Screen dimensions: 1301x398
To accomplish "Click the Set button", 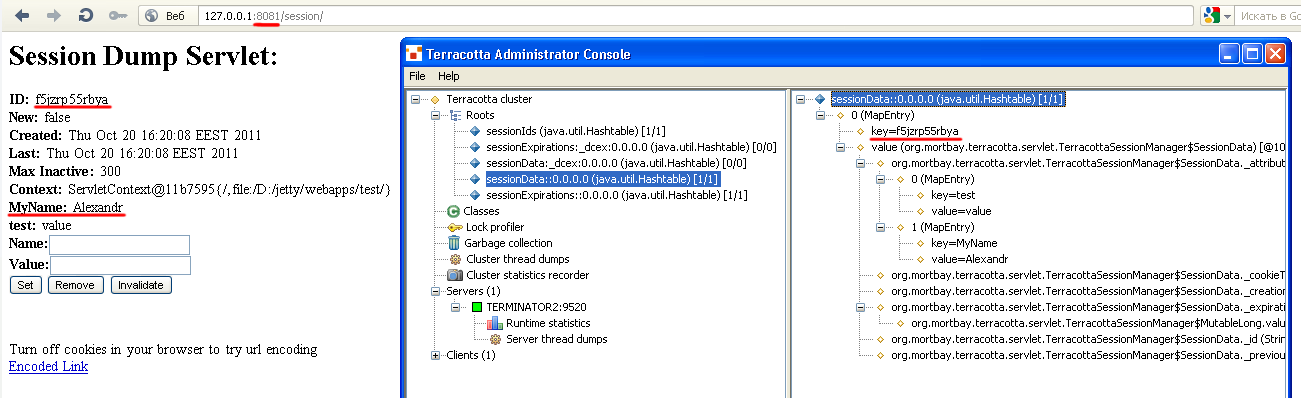I will (26, 285).
